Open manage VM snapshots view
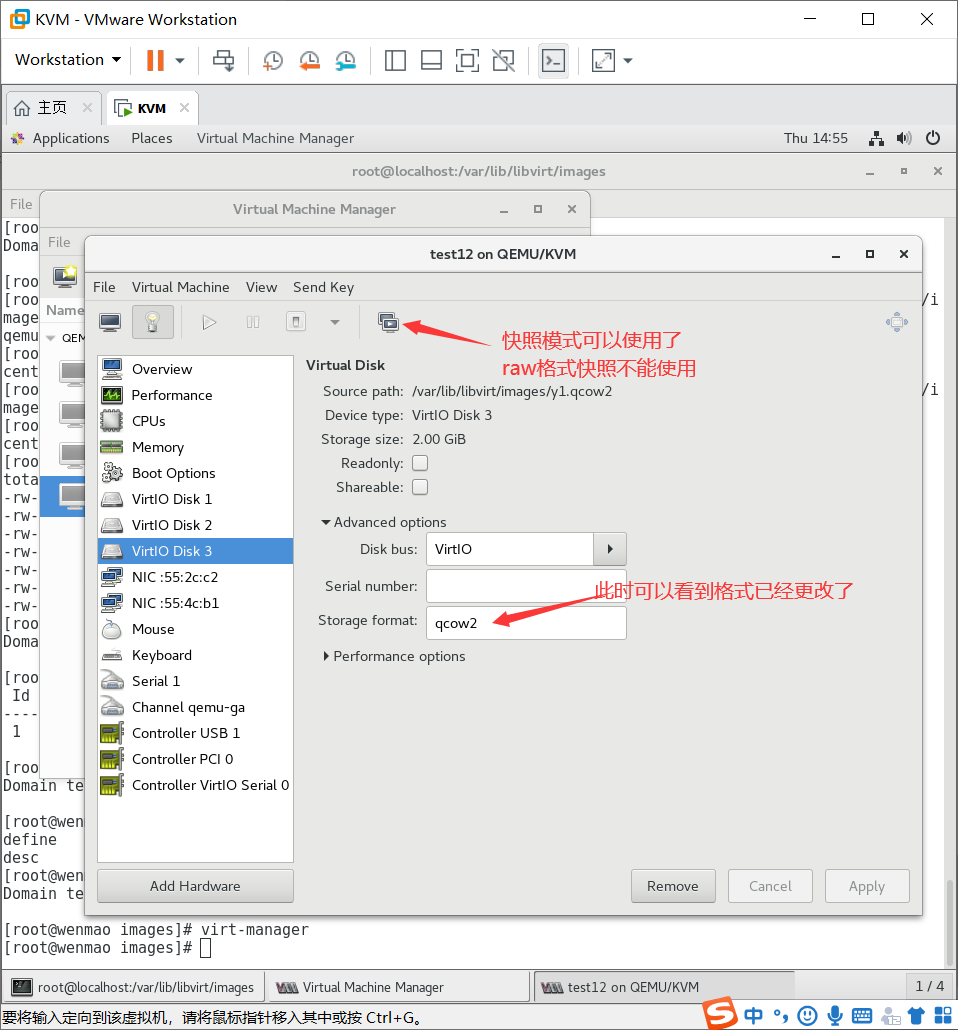 coord(388,323)
